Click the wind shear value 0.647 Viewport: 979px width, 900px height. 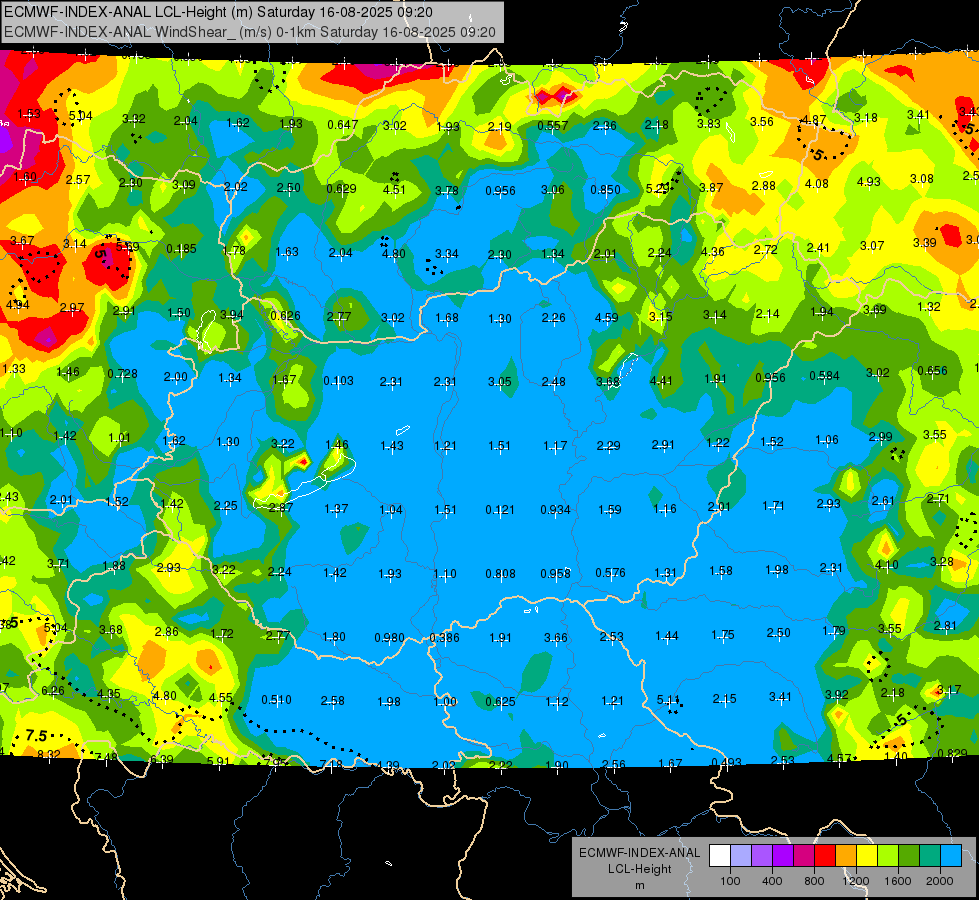pyautogui.click(x=342, y=125)
